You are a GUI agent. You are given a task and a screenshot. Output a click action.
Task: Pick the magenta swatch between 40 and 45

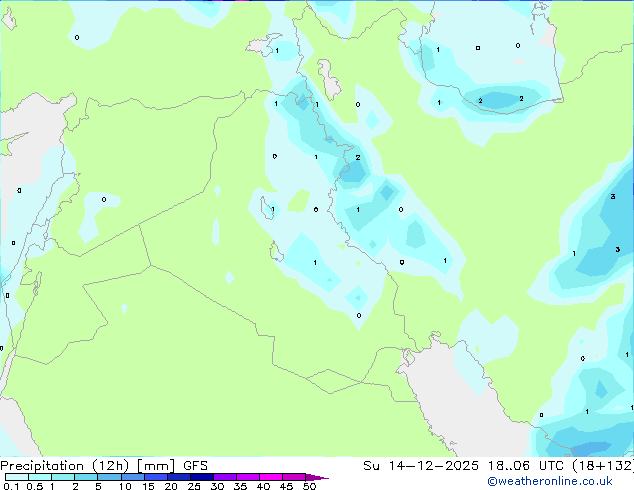coord(271,477)
